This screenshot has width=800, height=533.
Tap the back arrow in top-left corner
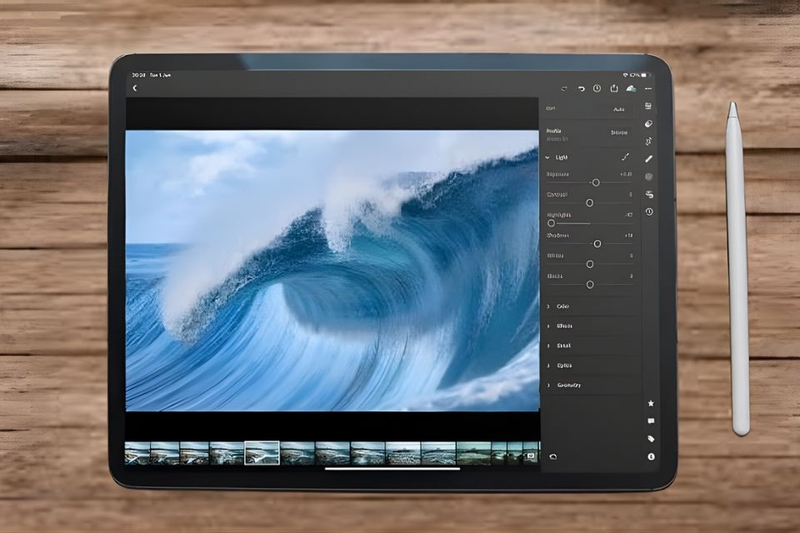[135, 88]
